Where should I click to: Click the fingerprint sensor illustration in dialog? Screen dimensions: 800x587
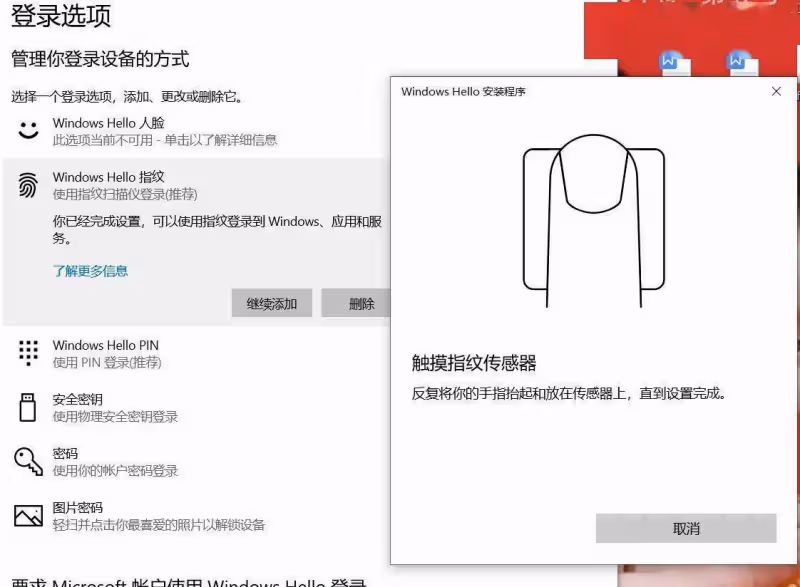(x=594, y=220)
